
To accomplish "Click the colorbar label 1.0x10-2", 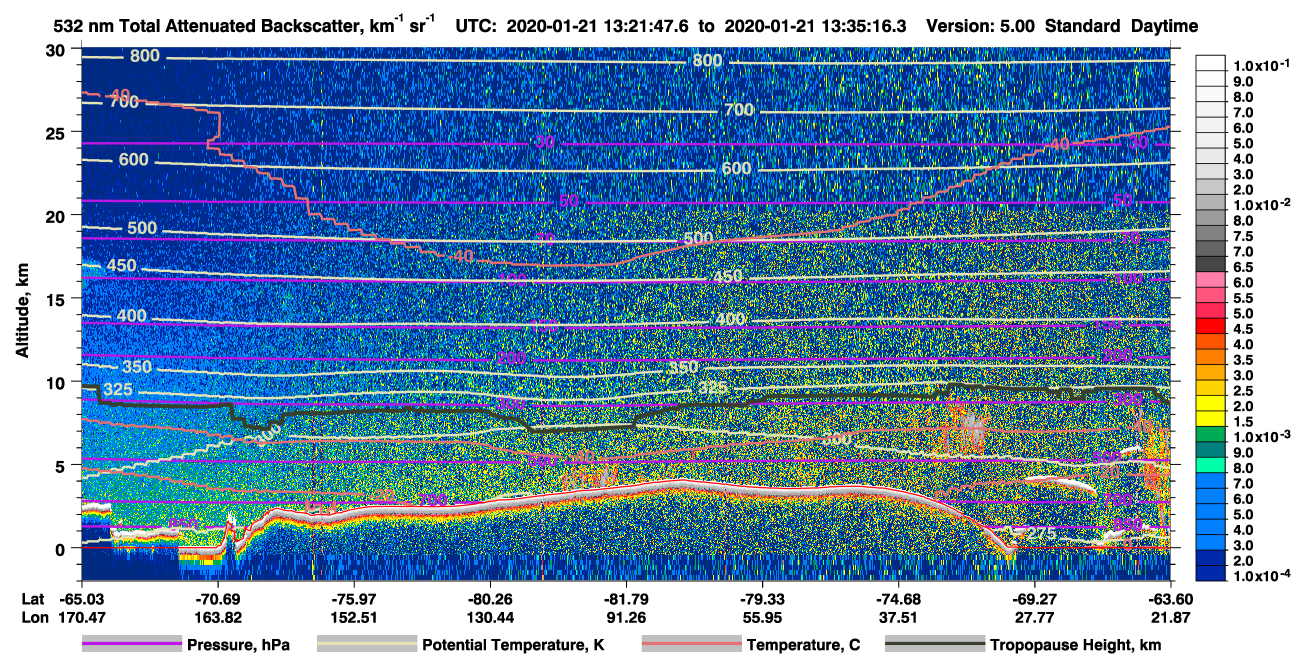I will point(1262,204).
